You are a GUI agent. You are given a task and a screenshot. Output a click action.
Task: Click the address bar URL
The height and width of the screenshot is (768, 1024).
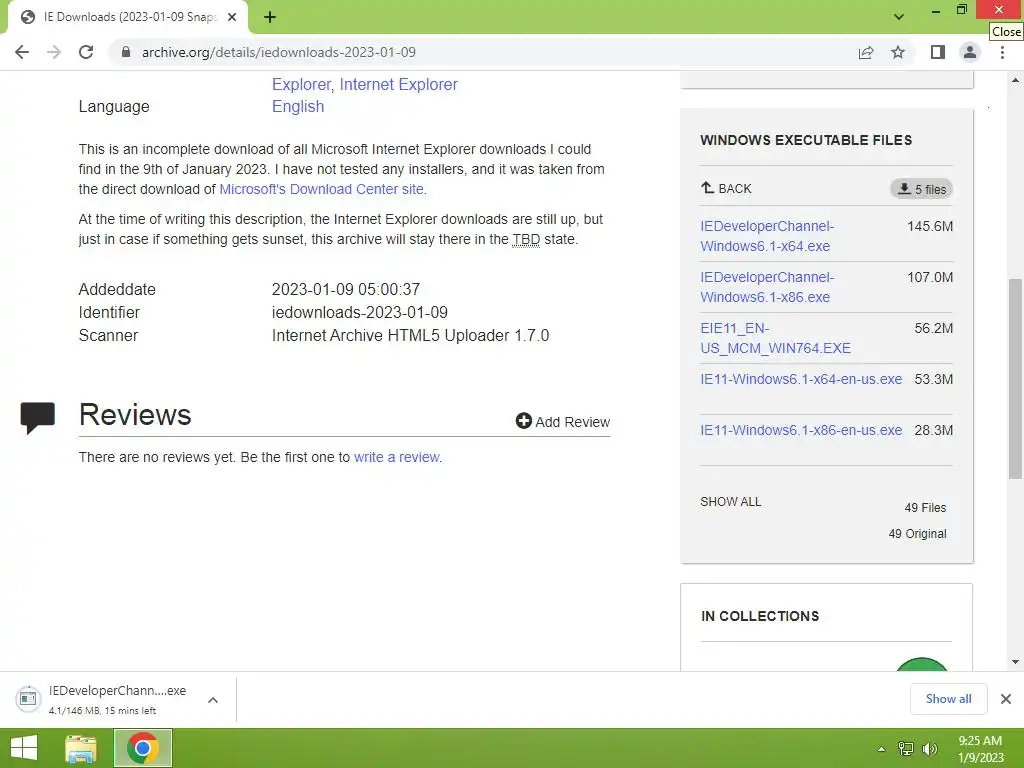(279, 52)
